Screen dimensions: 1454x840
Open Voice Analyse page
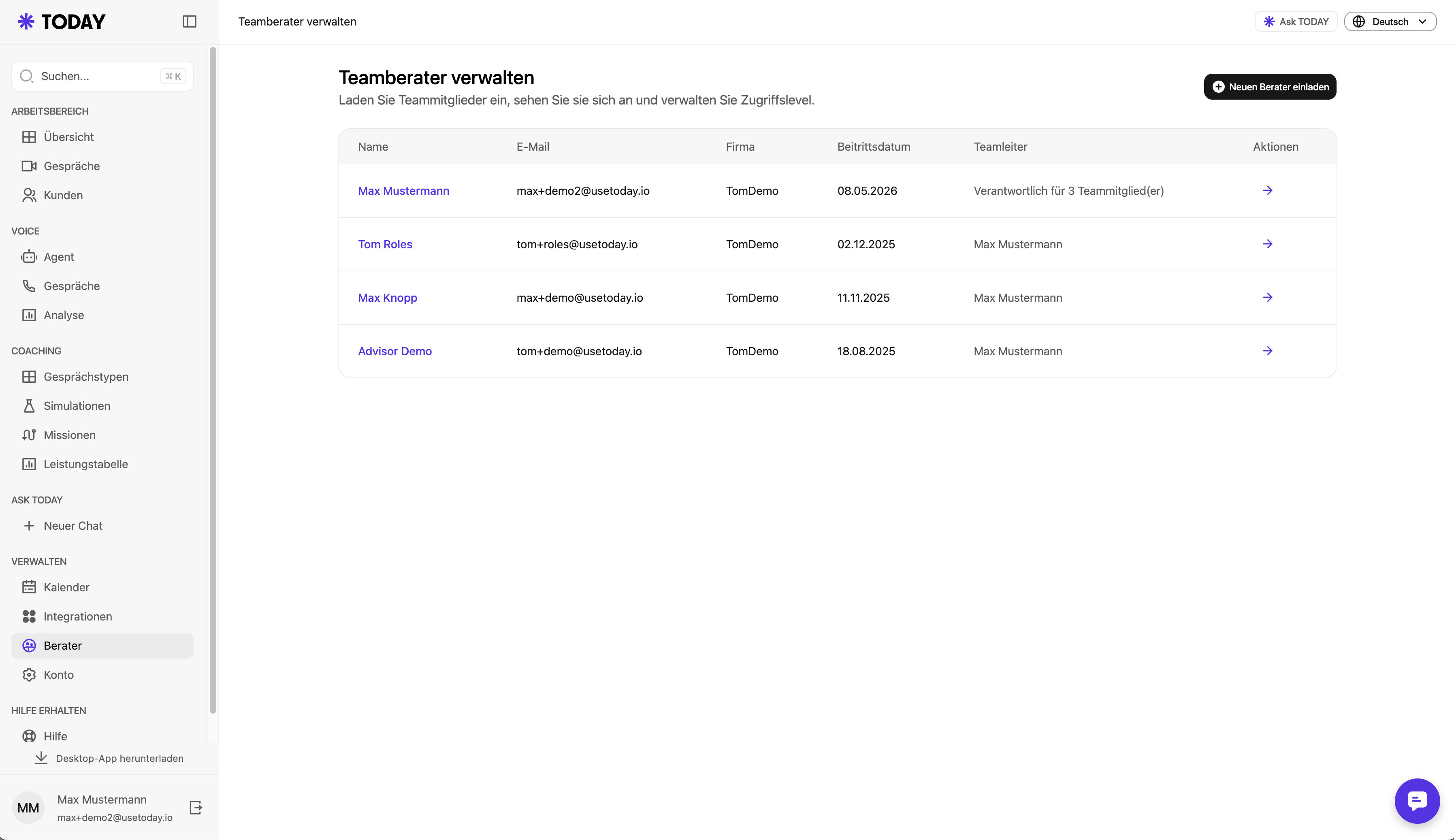pyautogui.click(x=102, y=315)
